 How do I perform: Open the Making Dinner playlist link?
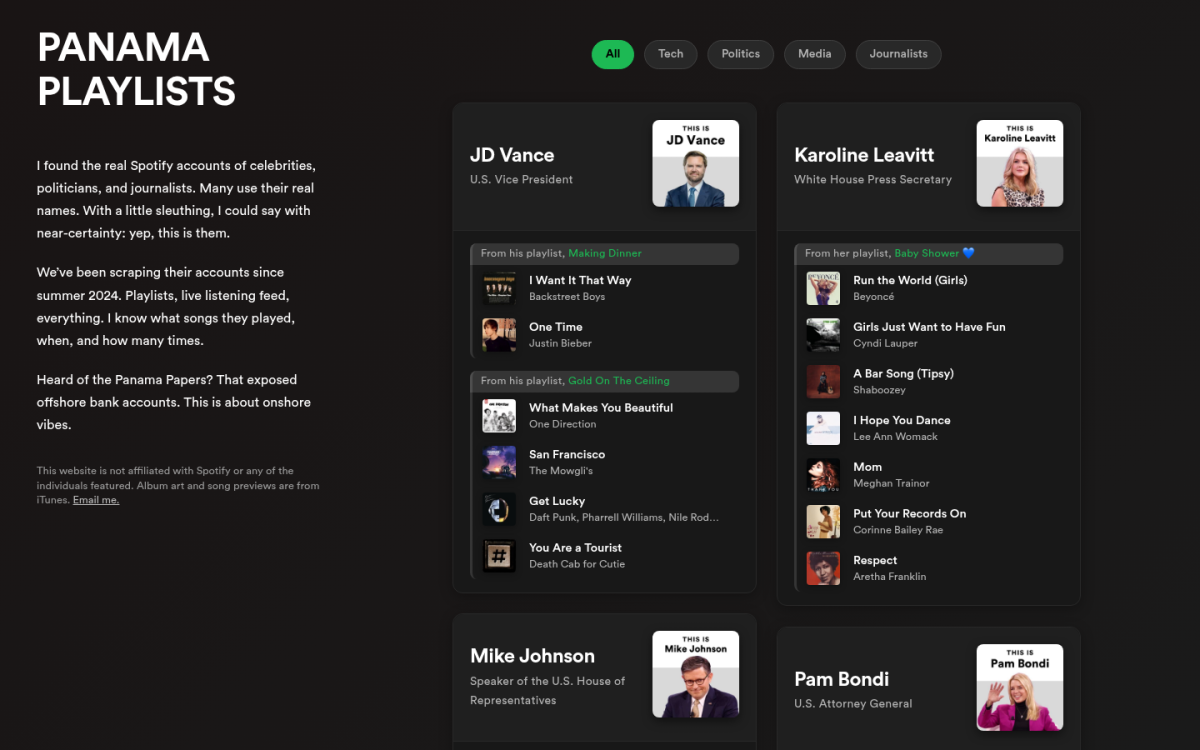tap(605, 254)
